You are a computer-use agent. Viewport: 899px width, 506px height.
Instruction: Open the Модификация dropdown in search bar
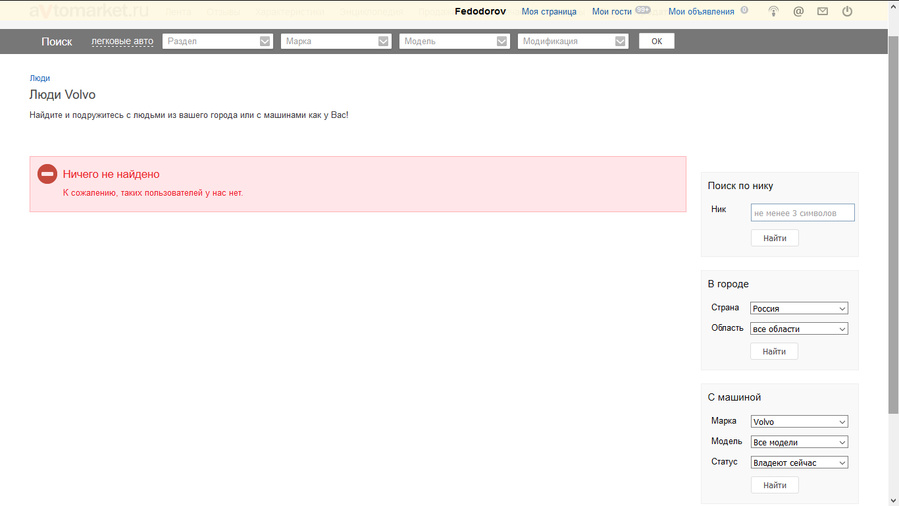pos(573,41)
